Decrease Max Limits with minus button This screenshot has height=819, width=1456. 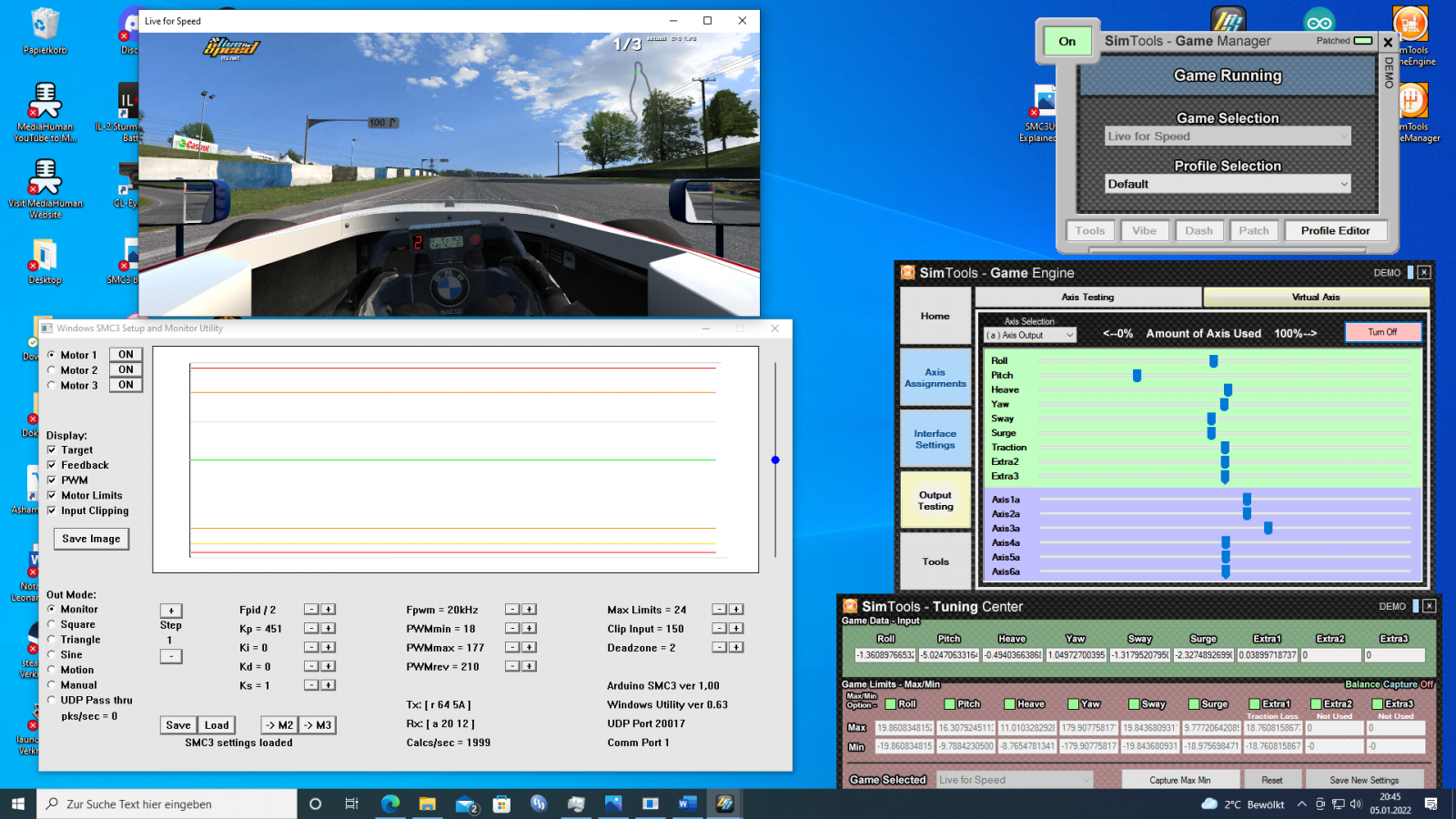[719, 610]
